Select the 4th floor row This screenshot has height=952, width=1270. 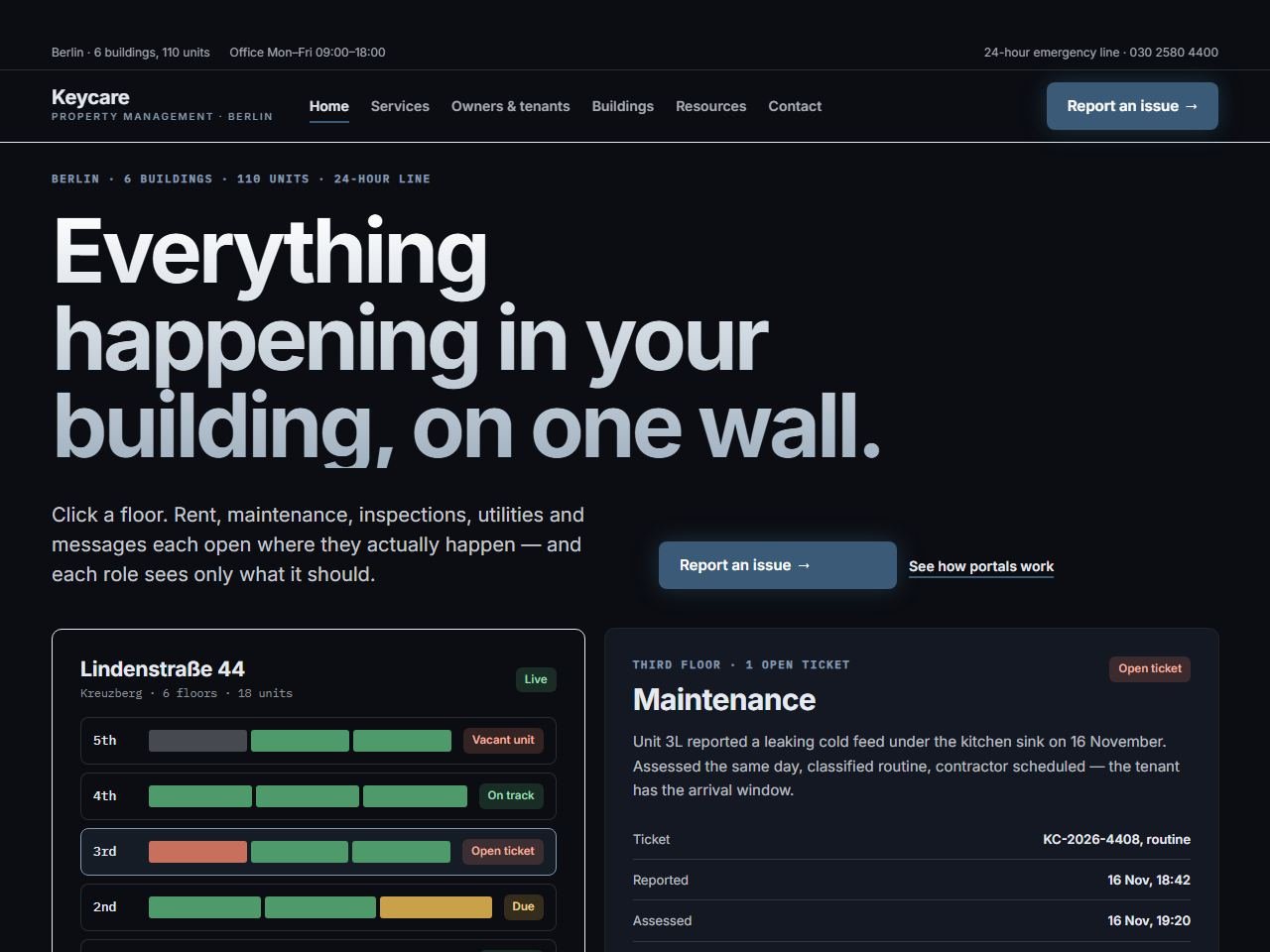pos(318,796)
